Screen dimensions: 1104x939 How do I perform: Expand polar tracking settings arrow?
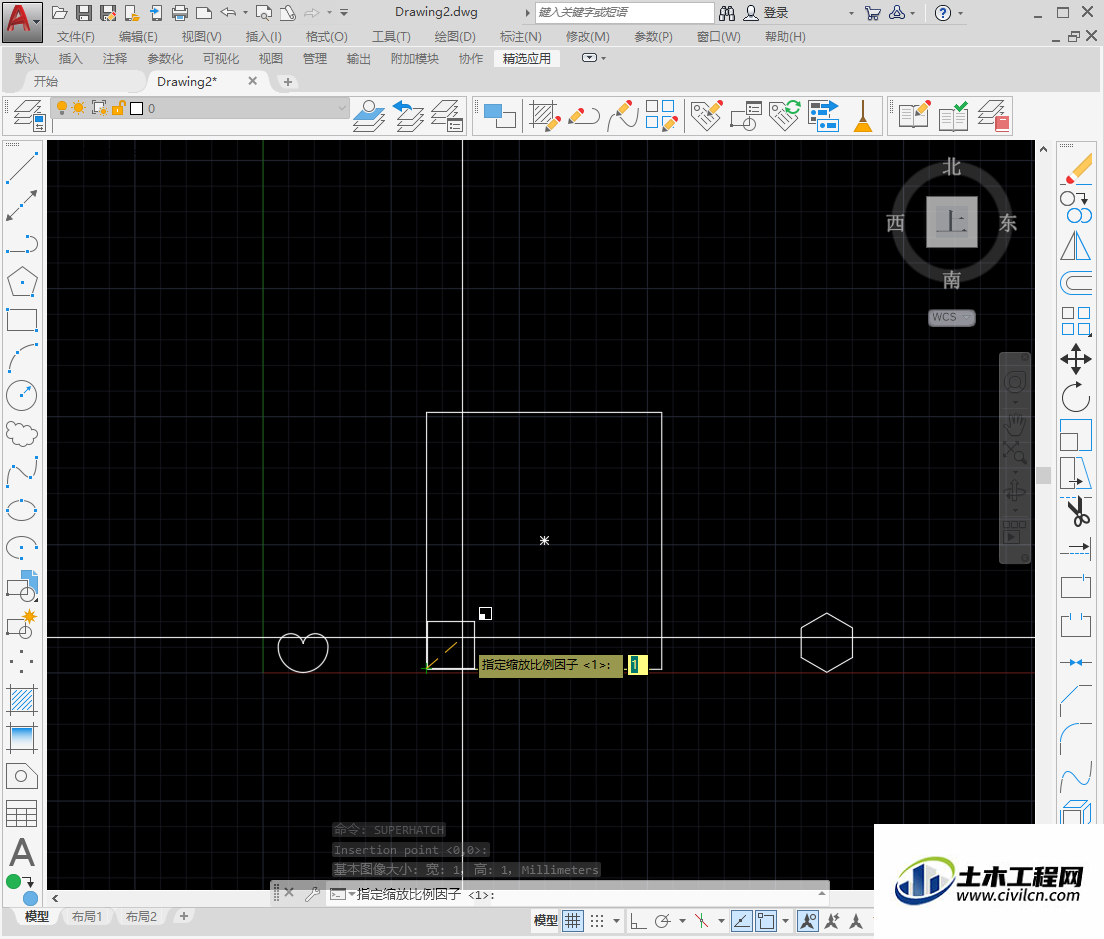682,921
